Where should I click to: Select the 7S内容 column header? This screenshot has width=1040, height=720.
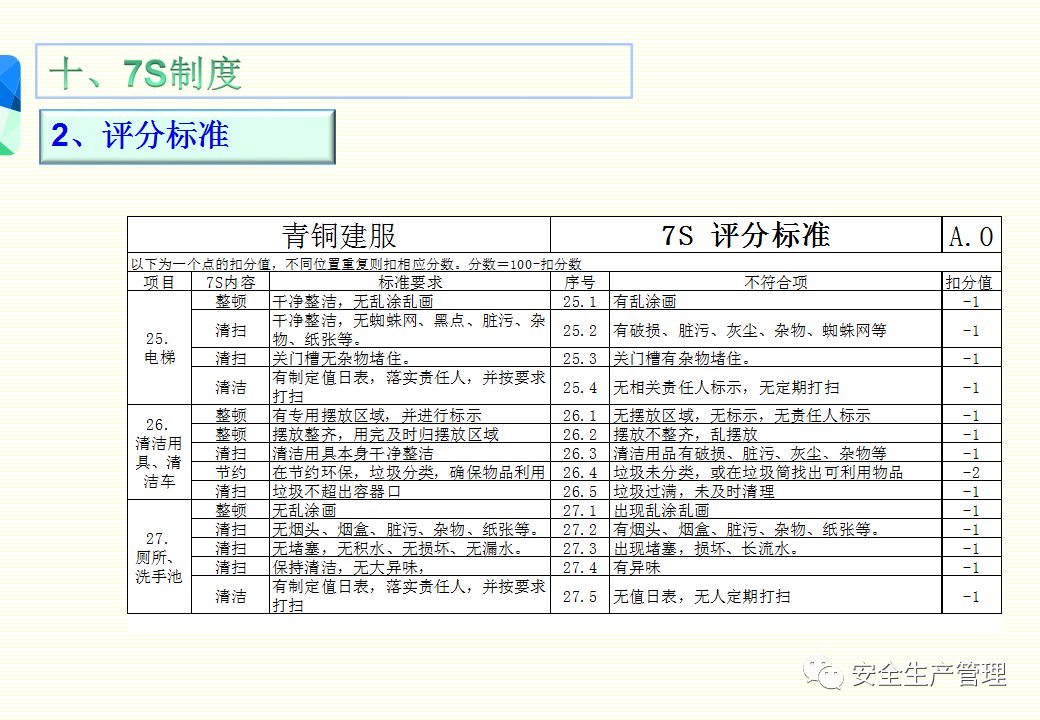[x=230, y=282]
